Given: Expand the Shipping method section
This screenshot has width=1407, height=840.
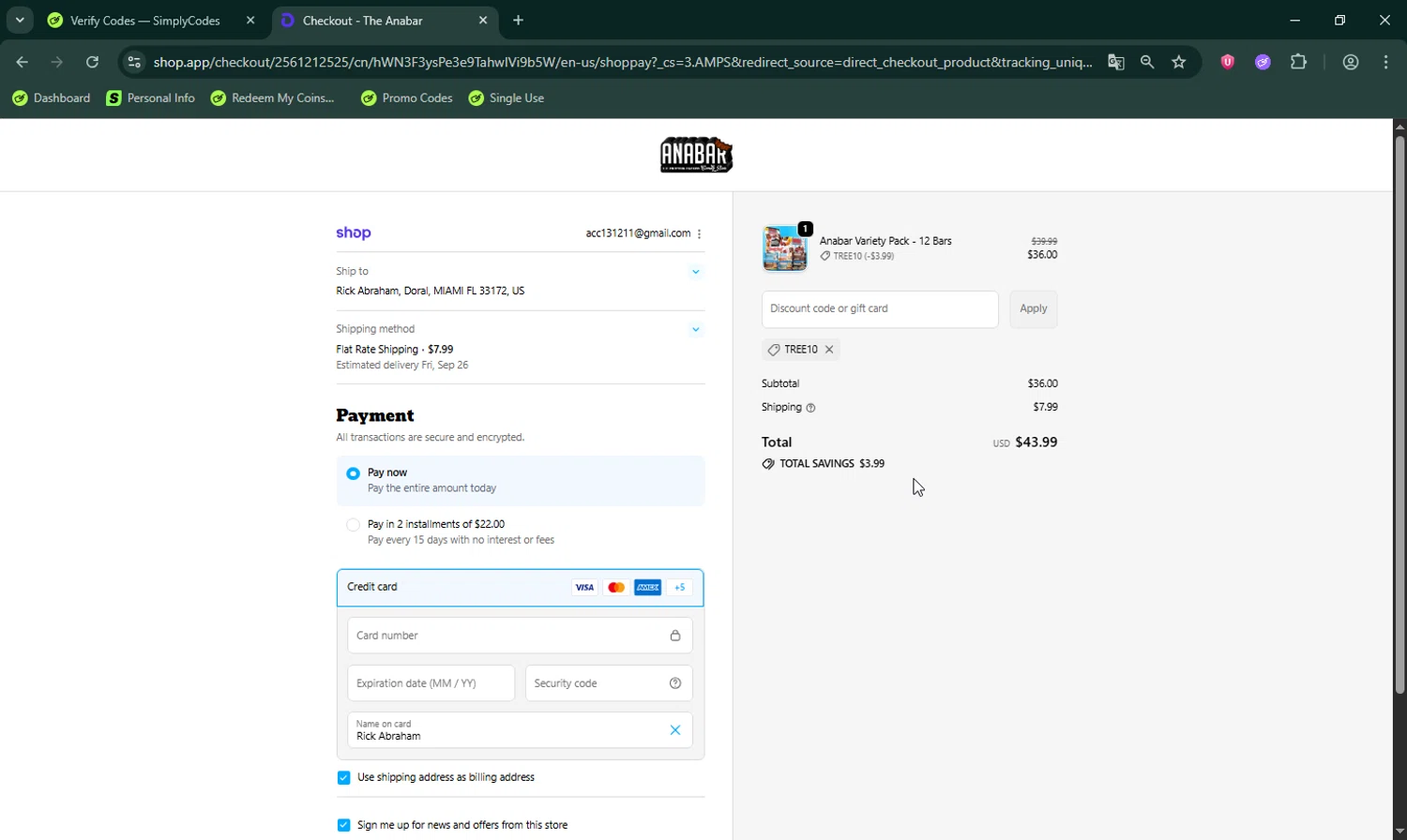Looking at the screenshot, I should (x=696, y=329).
